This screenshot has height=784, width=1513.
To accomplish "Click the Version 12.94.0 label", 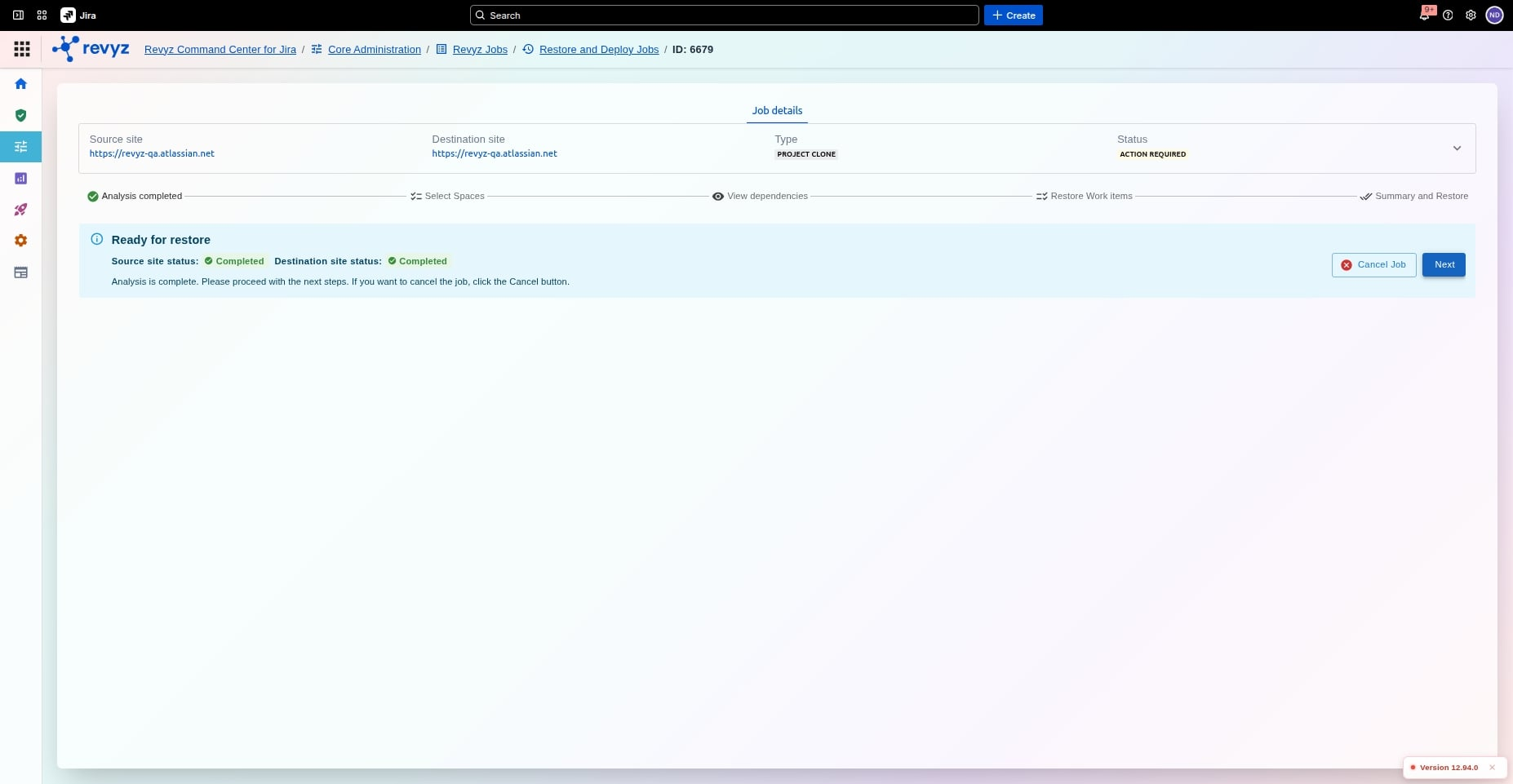I will tap(1449, 768).
